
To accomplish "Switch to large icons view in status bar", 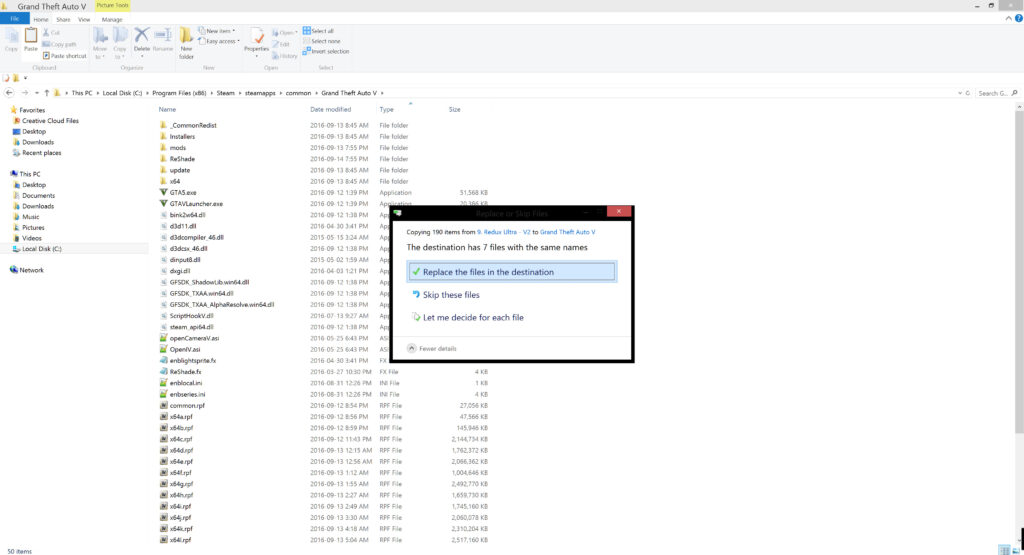I will coord(1016,550).
